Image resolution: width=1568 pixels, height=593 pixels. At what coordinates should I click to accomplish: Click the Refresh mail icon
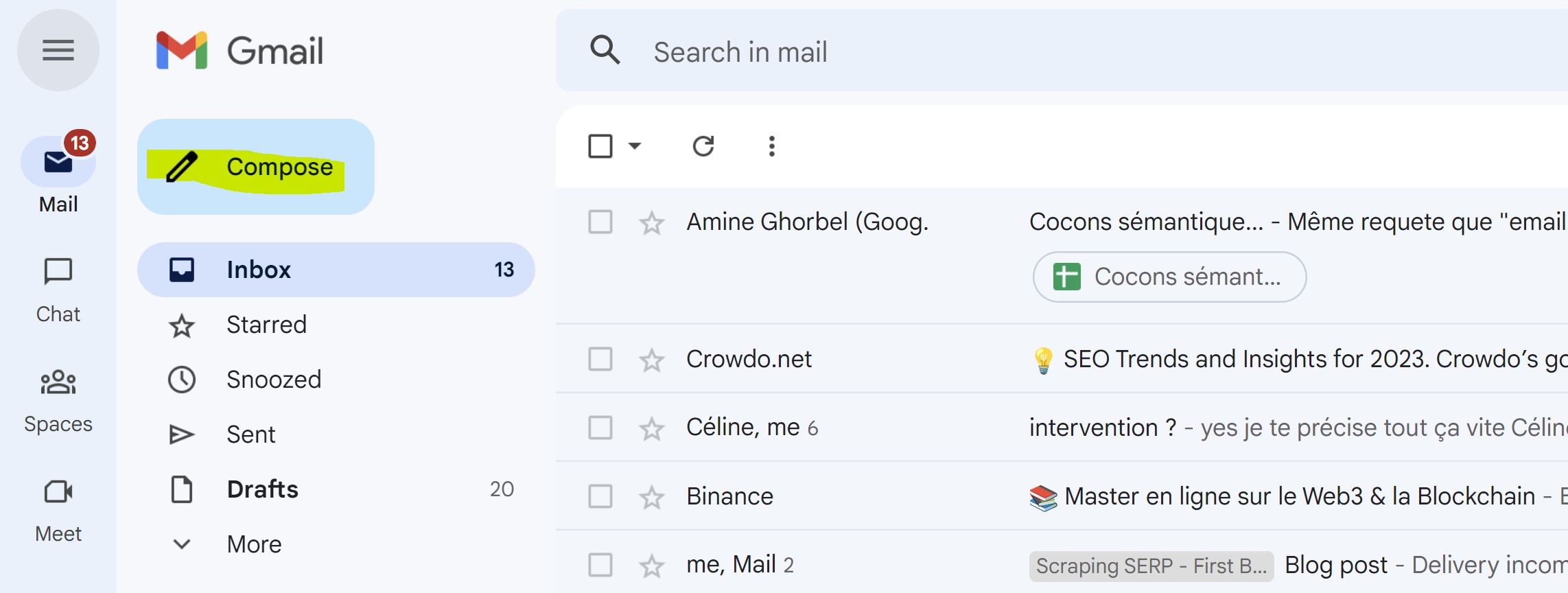pos(703,146)
